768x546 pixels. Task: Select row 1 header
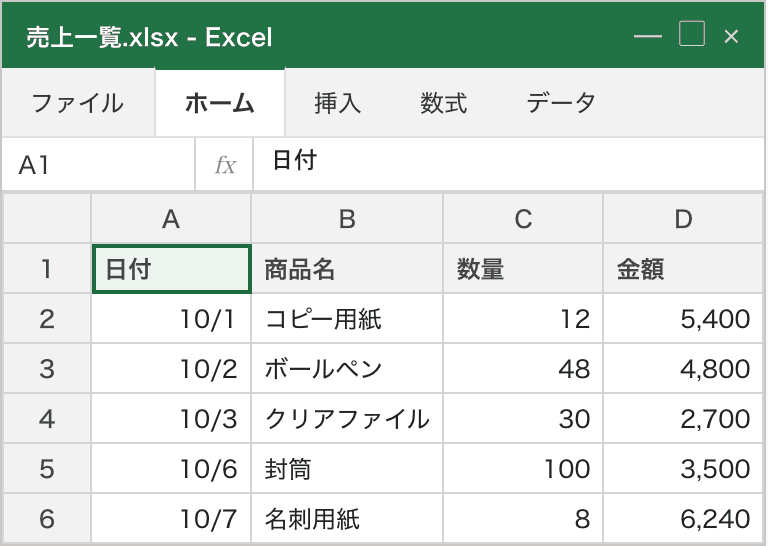click(x=47, y=268)
